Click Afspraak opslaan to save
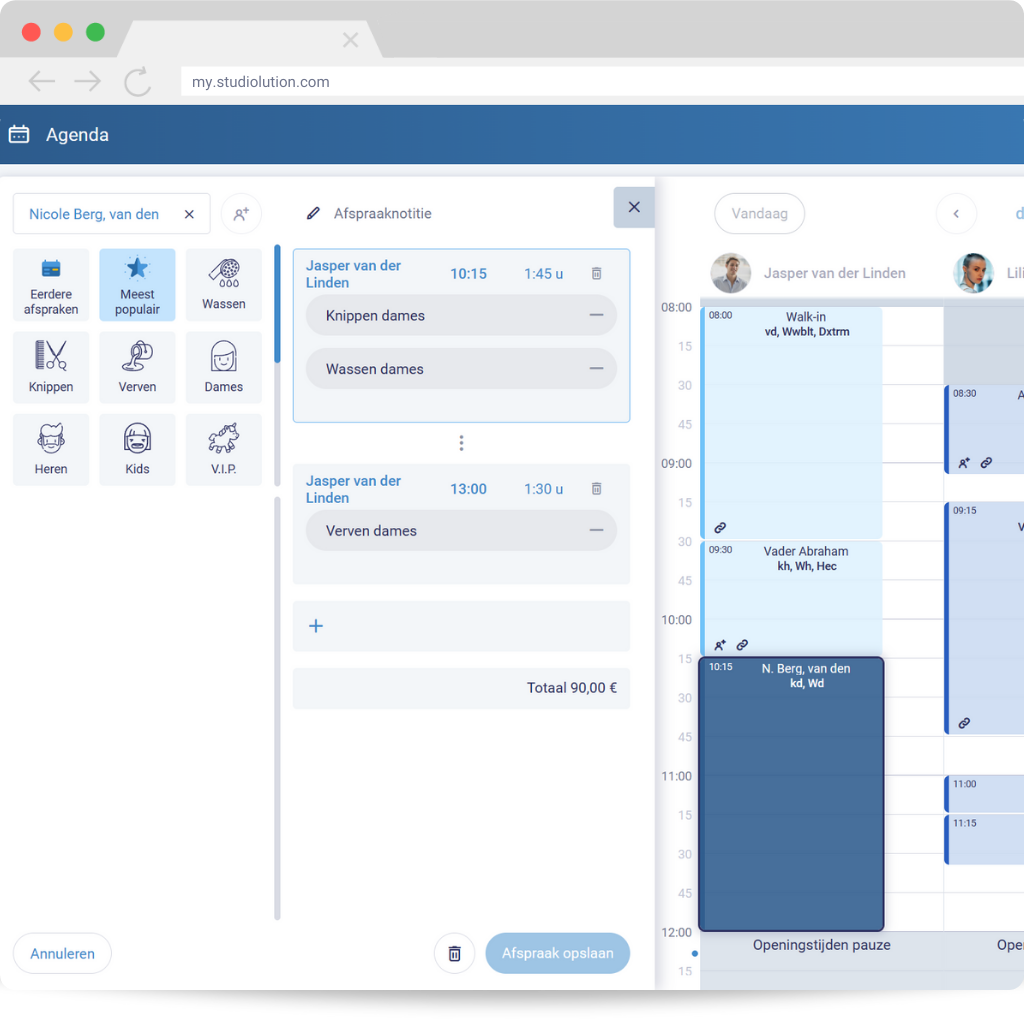The image size is (1024, 1024). pyautogui.click(x=558, y=953)
